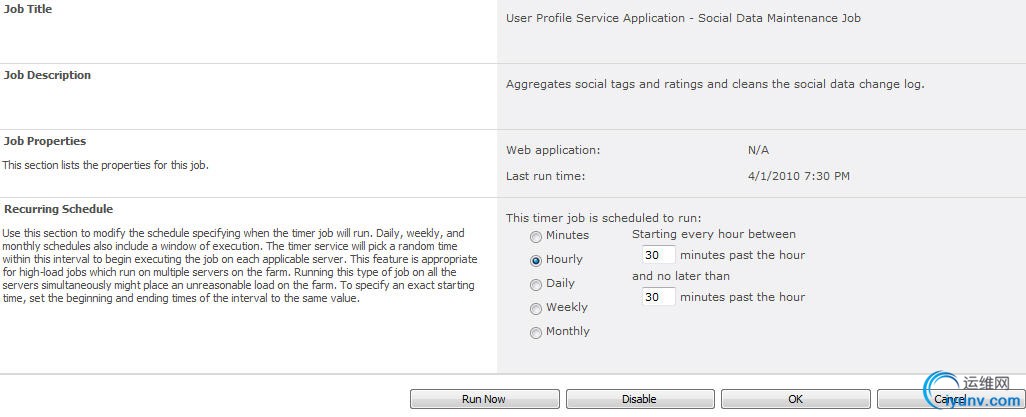Click the Web application N/A value

click(758, 150)
